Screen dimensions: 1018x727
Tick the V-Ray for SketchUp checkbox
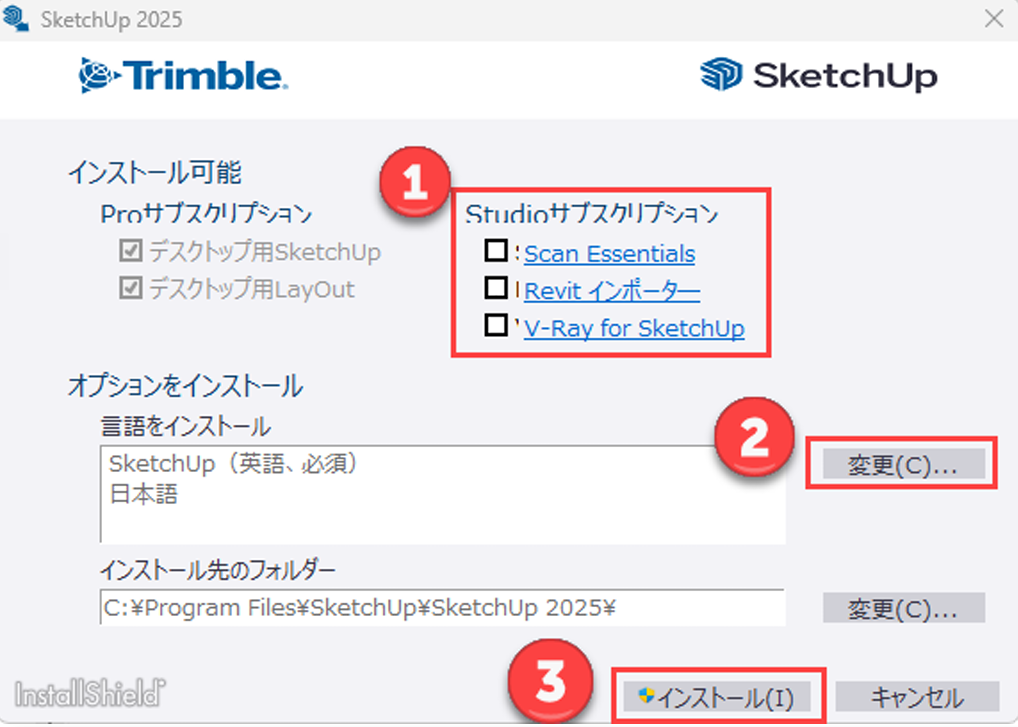pyautogui.click(x=496, y=325)
